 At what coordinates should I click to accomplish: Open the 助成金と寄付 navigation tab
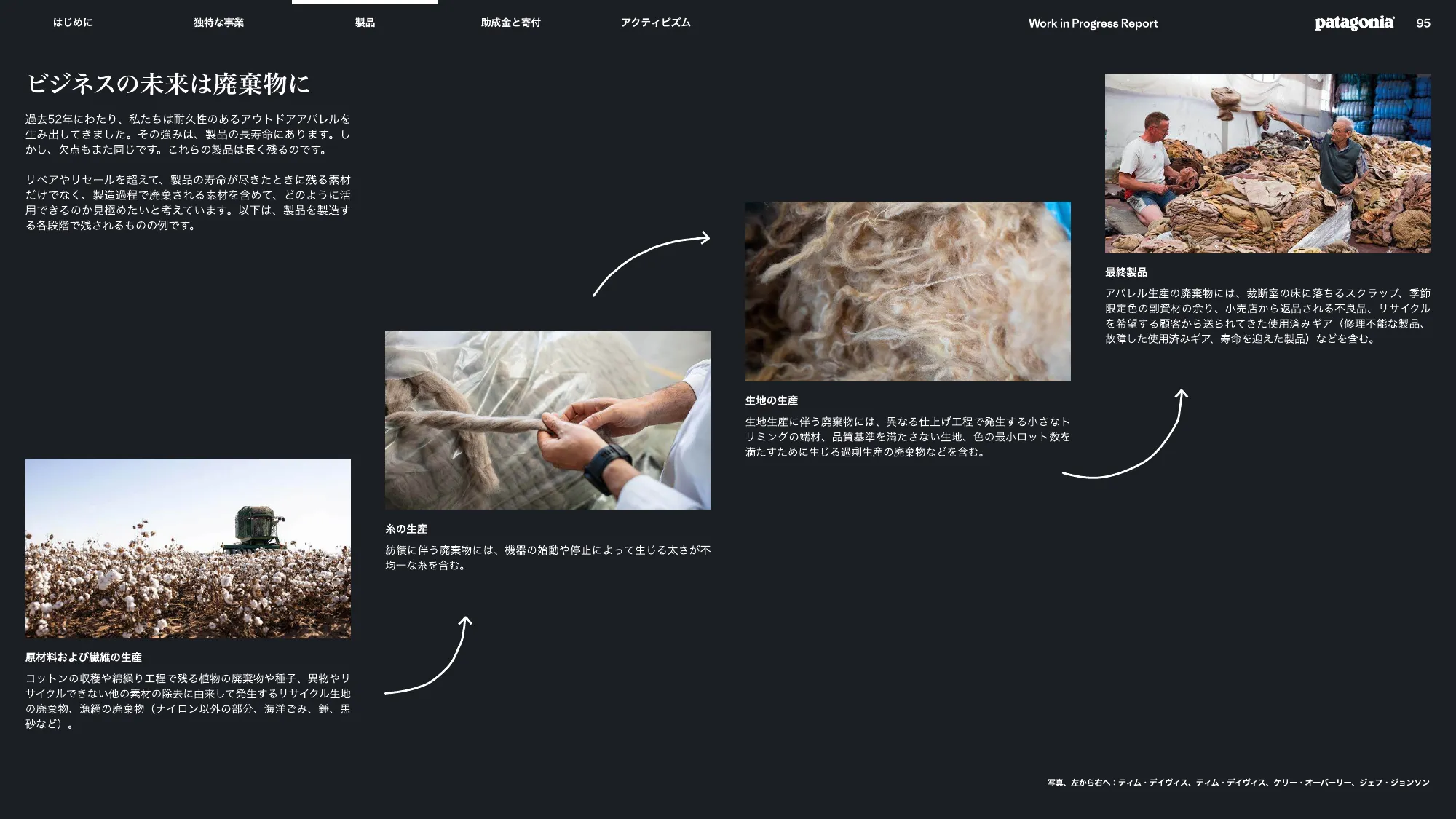pyautogui.click(x=510, y=23)
